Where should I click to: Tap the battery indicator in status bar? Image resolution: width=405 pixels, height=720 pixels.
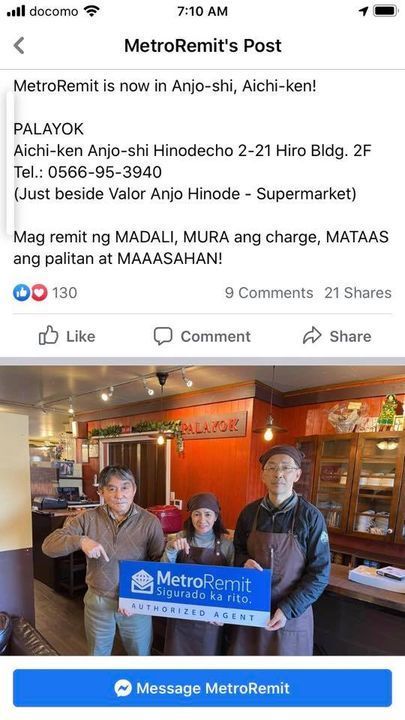pyautogui.click(x=385, y=11)
